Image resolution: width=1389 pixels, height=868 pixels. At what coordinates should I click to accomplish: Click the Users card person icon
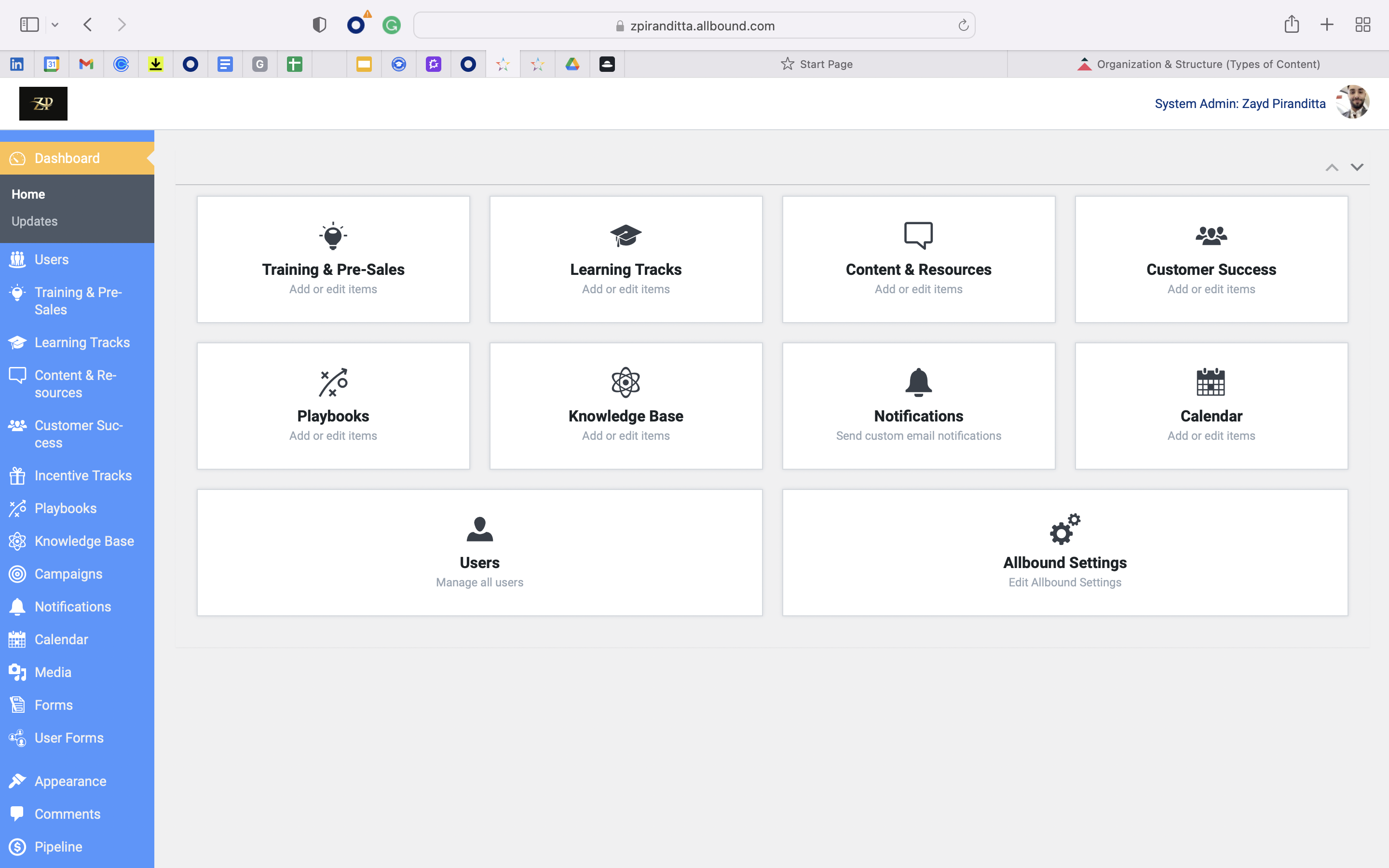pyautogui.click(x=480, y=529)
